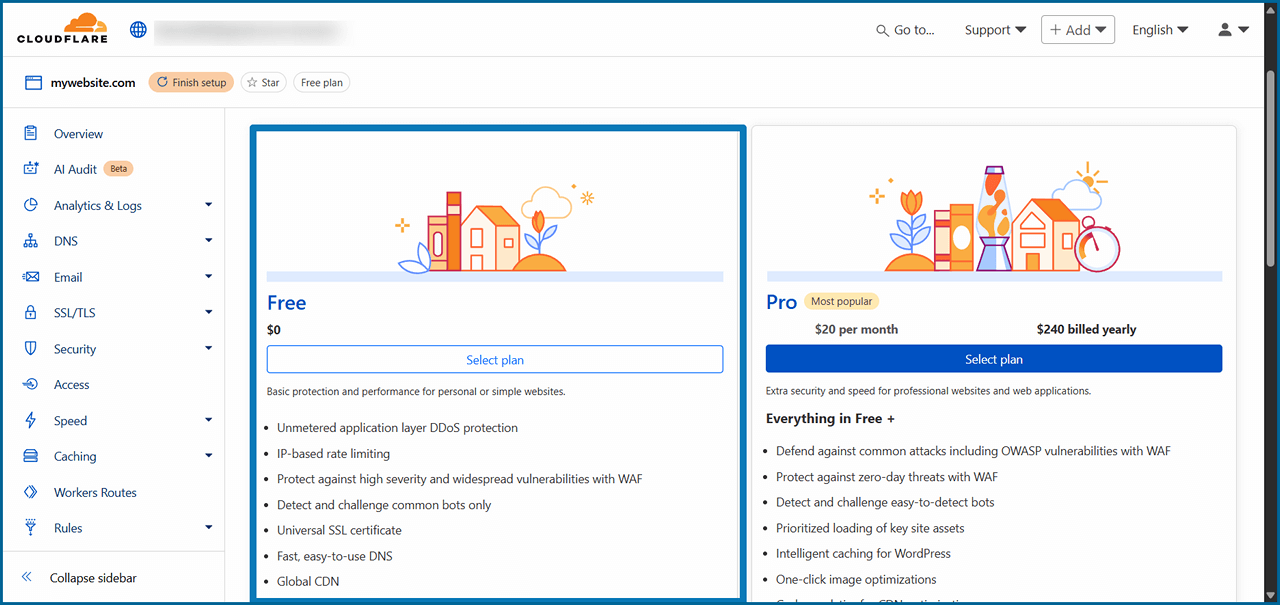Click the Go to... search field
The height and width of the screenshot is (605, 1280).
click(x=905, y=30)
